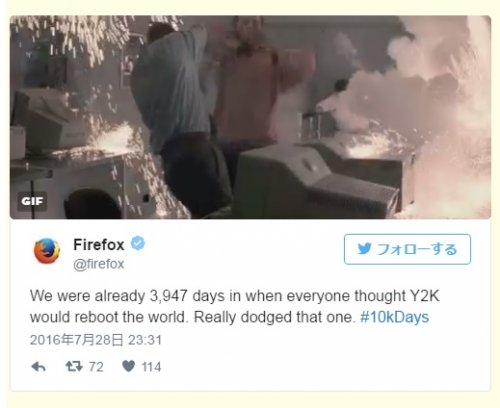Like the tweet with the heart icon
500x408 pixels.
point(129,366)
